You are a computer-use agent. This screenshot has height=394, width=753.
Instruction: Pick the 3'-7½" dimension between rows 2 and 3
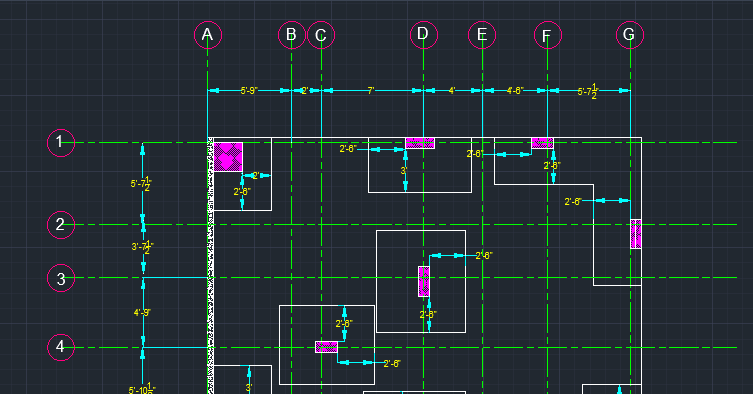click(143, 247)
